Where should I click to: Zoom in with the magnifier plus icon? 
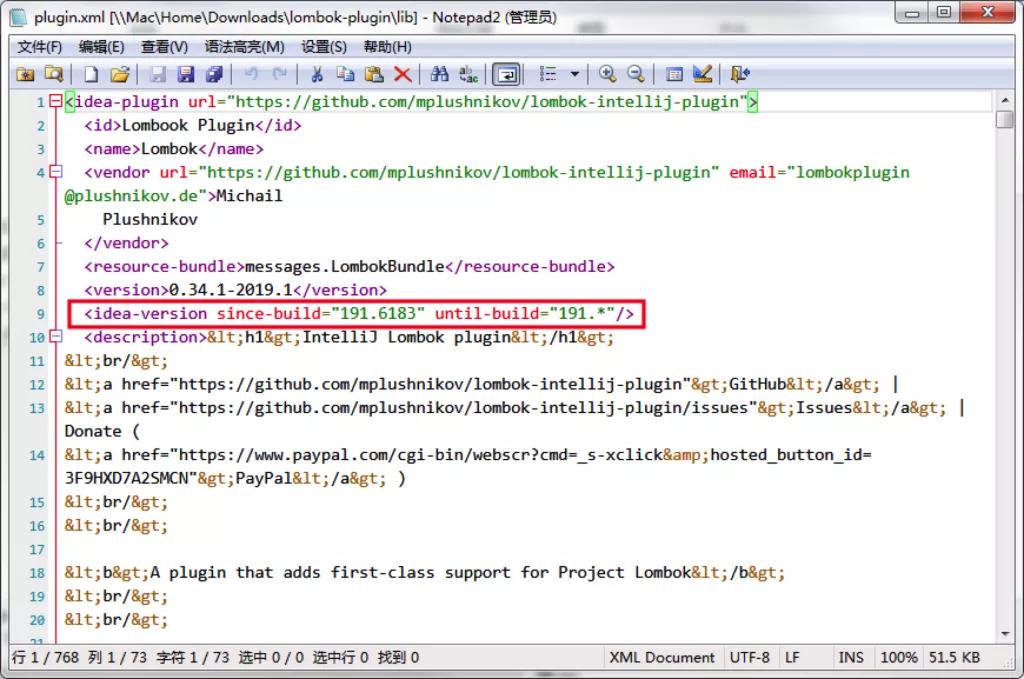click(607, 74)
